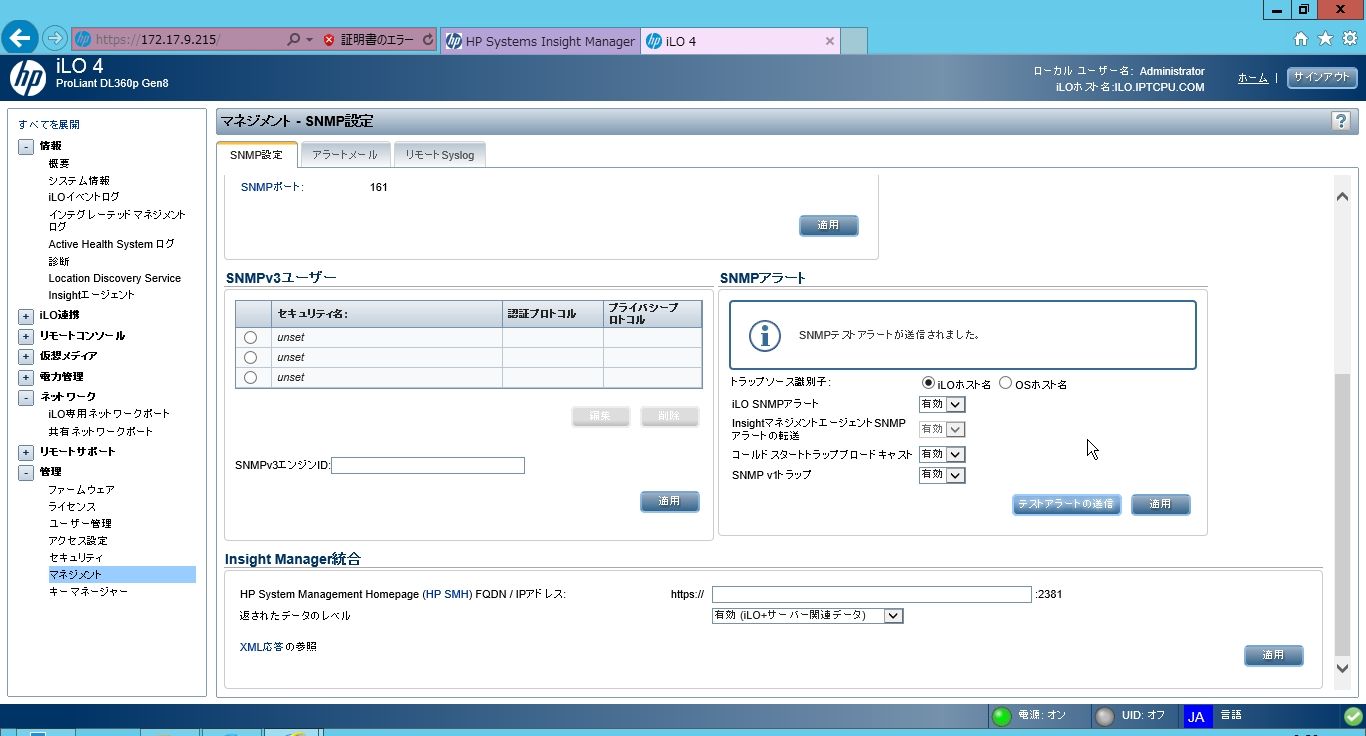
Task: Collapse the 情報 tree section
Action: coord(26,147)
